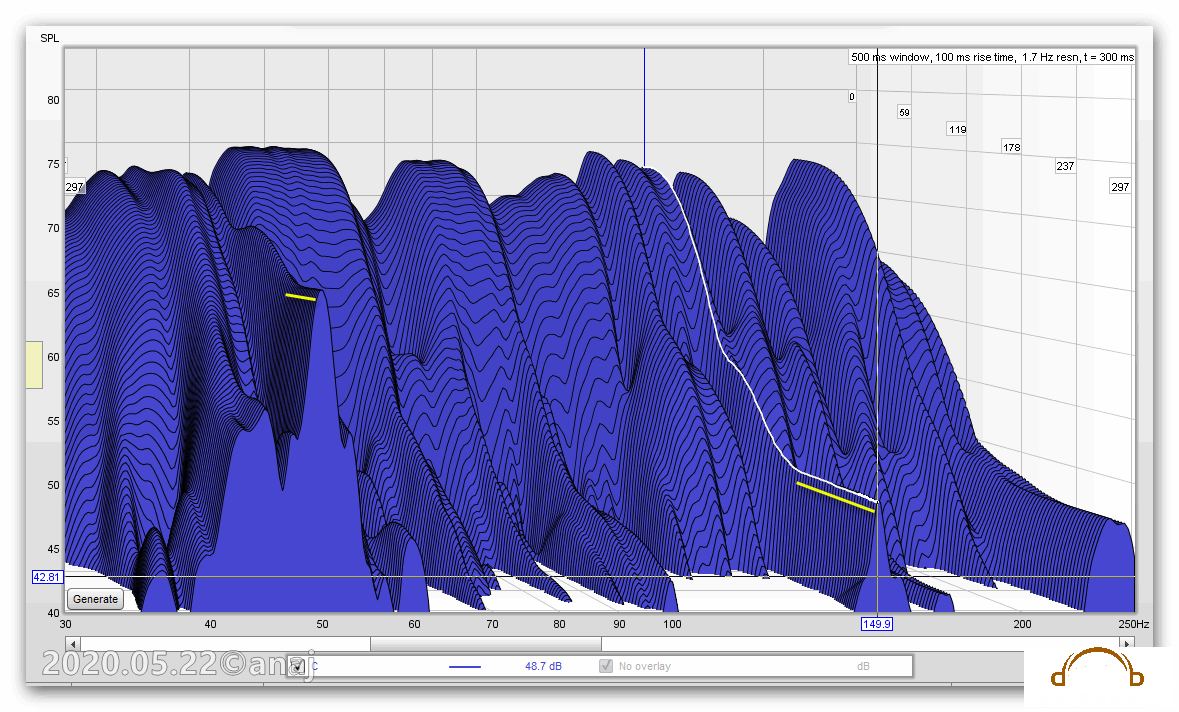Viewport: 1179px width, 712px height.
Task: Click the Generate button
Action: [x=95, y=599]
